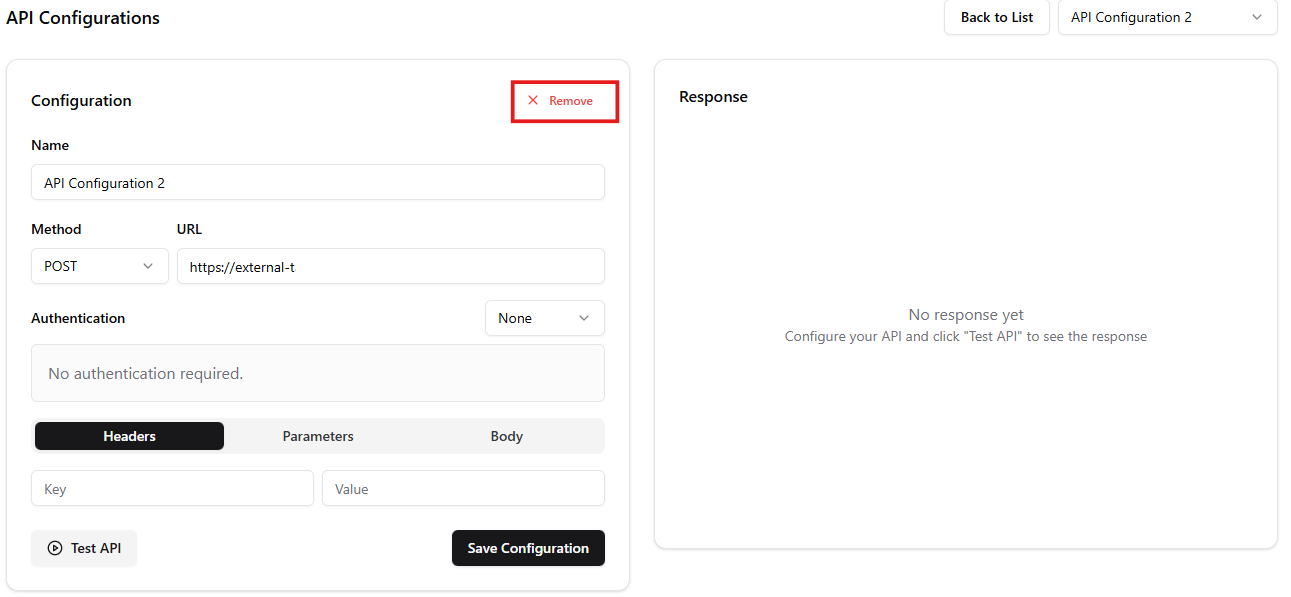The height and width of the screenshot is (597, 1291).
Task: Click the Save Configuration button
Action: click(x=528, y=548)
